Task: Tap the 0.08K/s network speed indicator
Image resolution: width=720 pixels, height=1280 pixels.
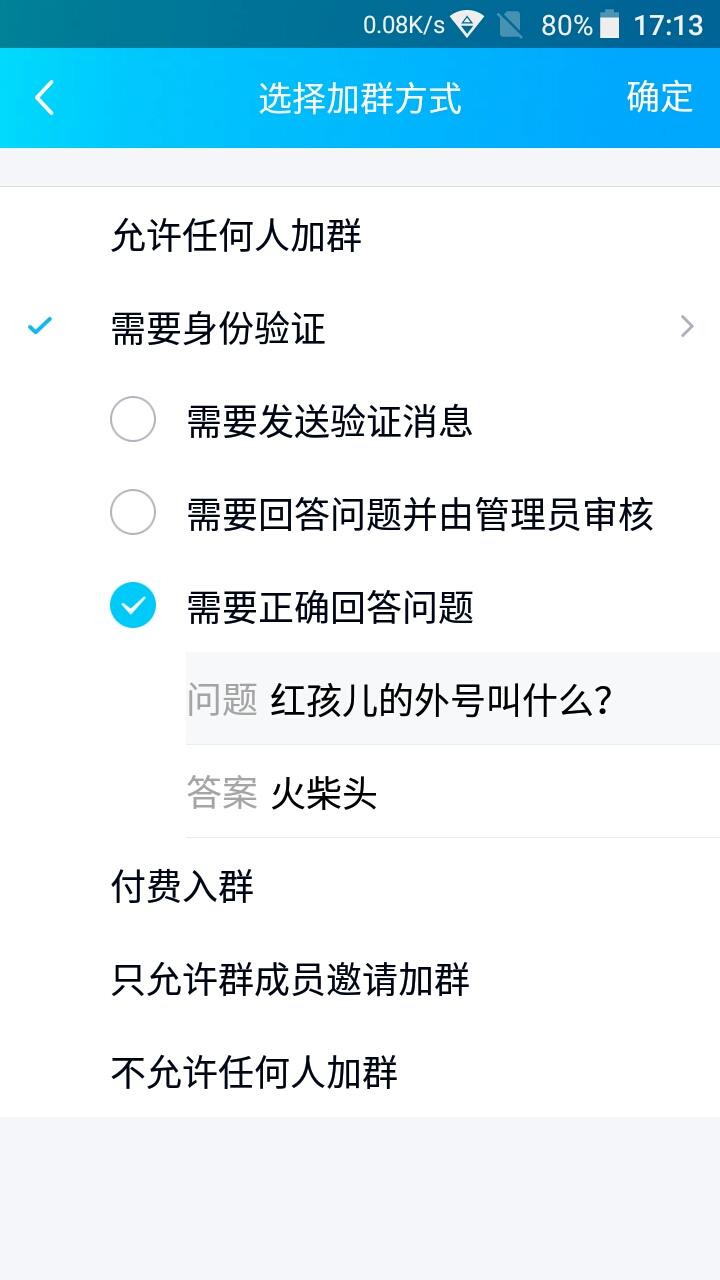Action: (403, 25)
